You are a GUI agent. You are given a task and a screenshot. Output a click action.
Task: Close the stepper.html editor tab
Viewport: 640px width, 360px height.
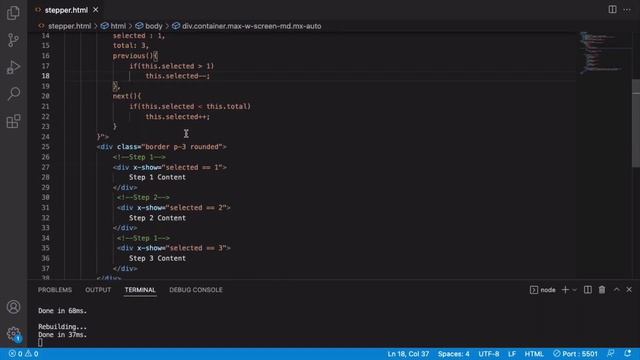click(x=96, y=10)
